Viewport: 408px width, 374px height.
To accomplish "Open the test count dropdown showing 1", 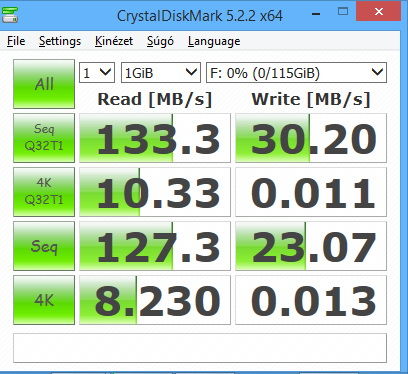I will [x=97, y=72].
